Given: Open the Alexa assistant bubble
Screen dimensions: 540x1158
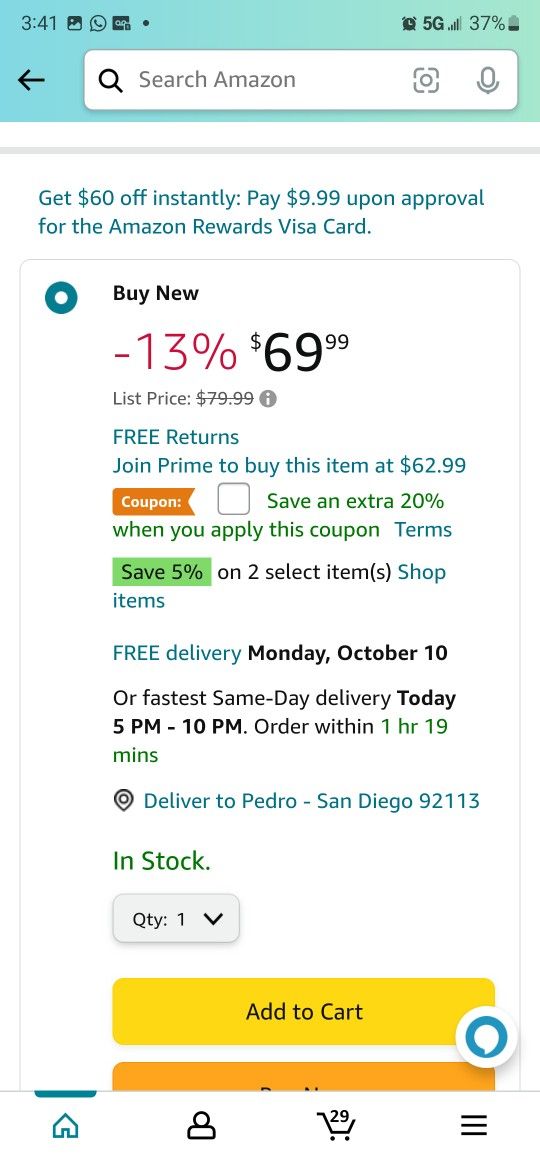Looking at the screenshot, I should [486, 1038].
